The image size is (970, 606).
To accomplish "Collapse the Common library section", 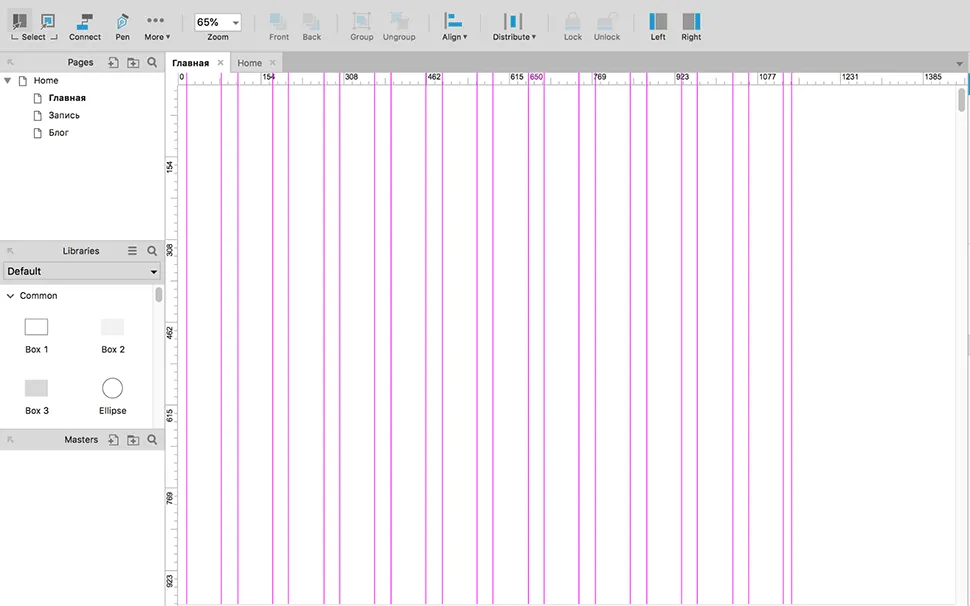I will click(10, 296).
